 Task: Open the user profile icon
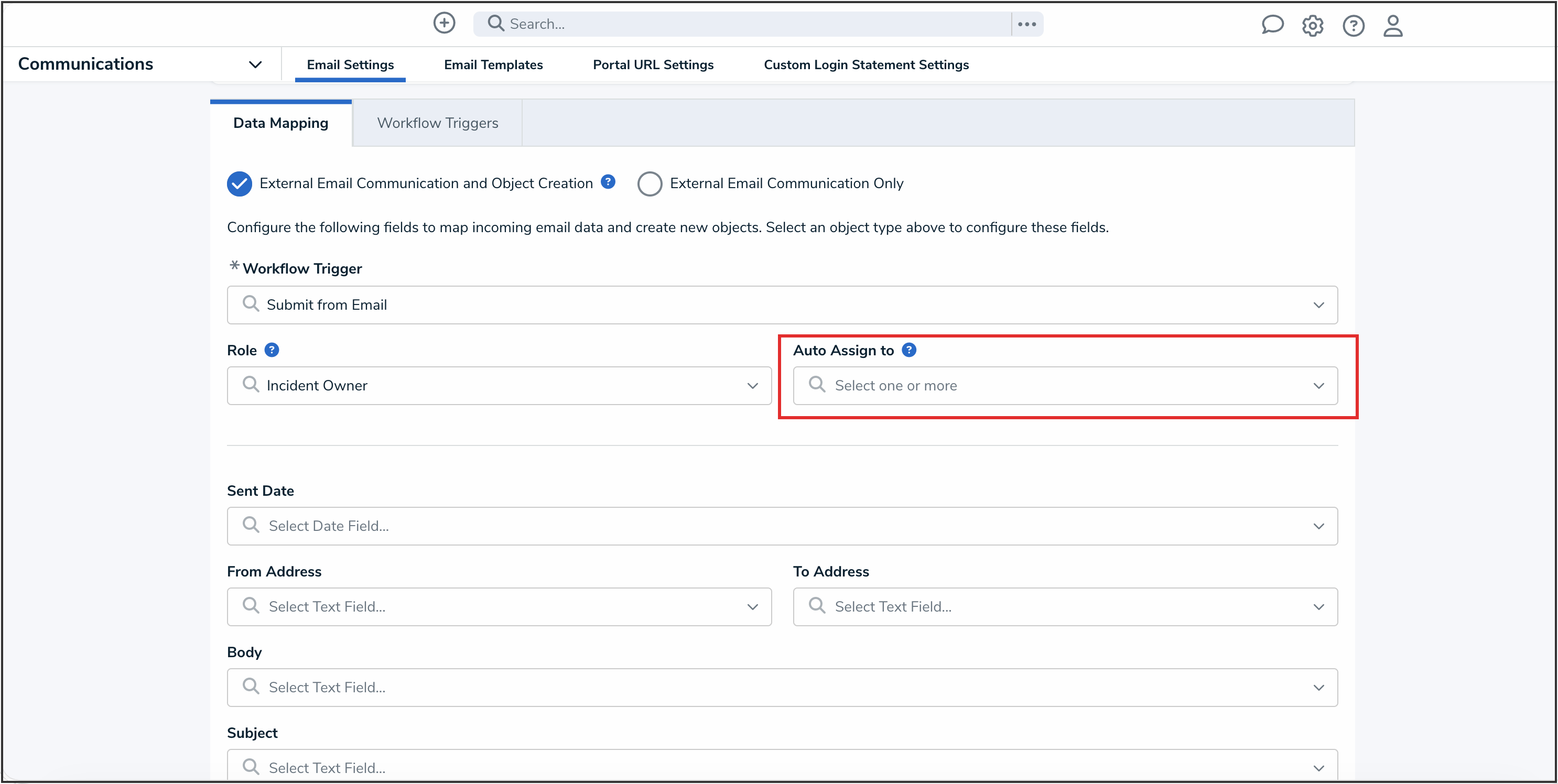1393,25
